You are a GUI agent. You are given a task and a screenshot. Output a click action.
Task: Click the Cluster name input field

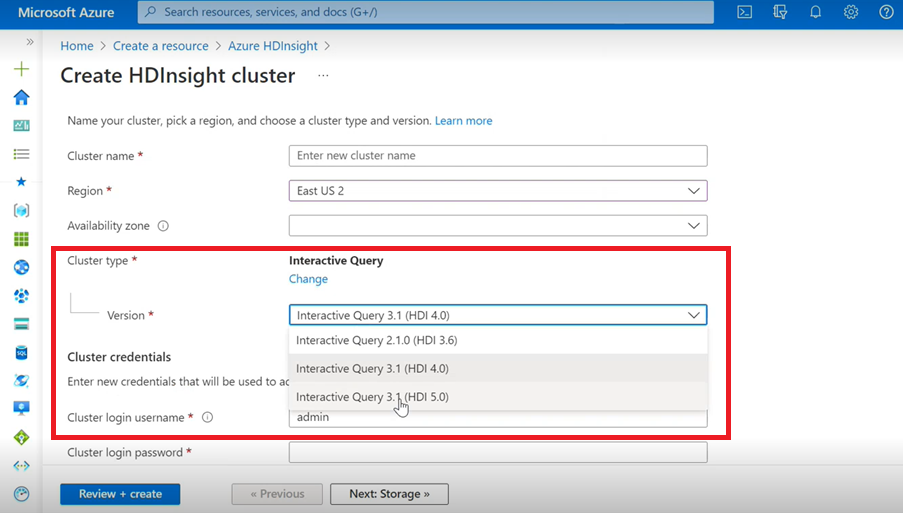(498, 156)
